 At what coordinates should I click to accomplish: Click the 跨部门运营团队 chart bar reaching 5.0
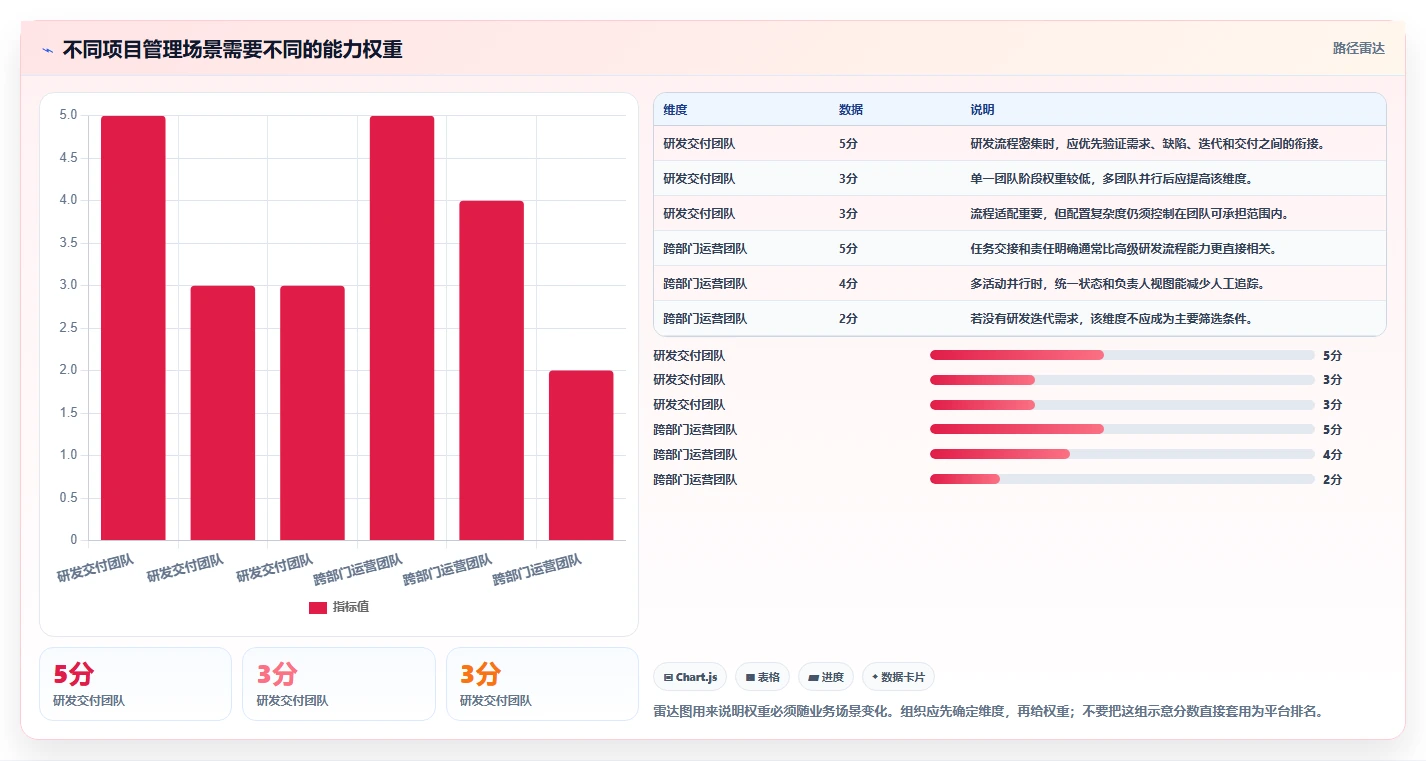coord(402,328)
